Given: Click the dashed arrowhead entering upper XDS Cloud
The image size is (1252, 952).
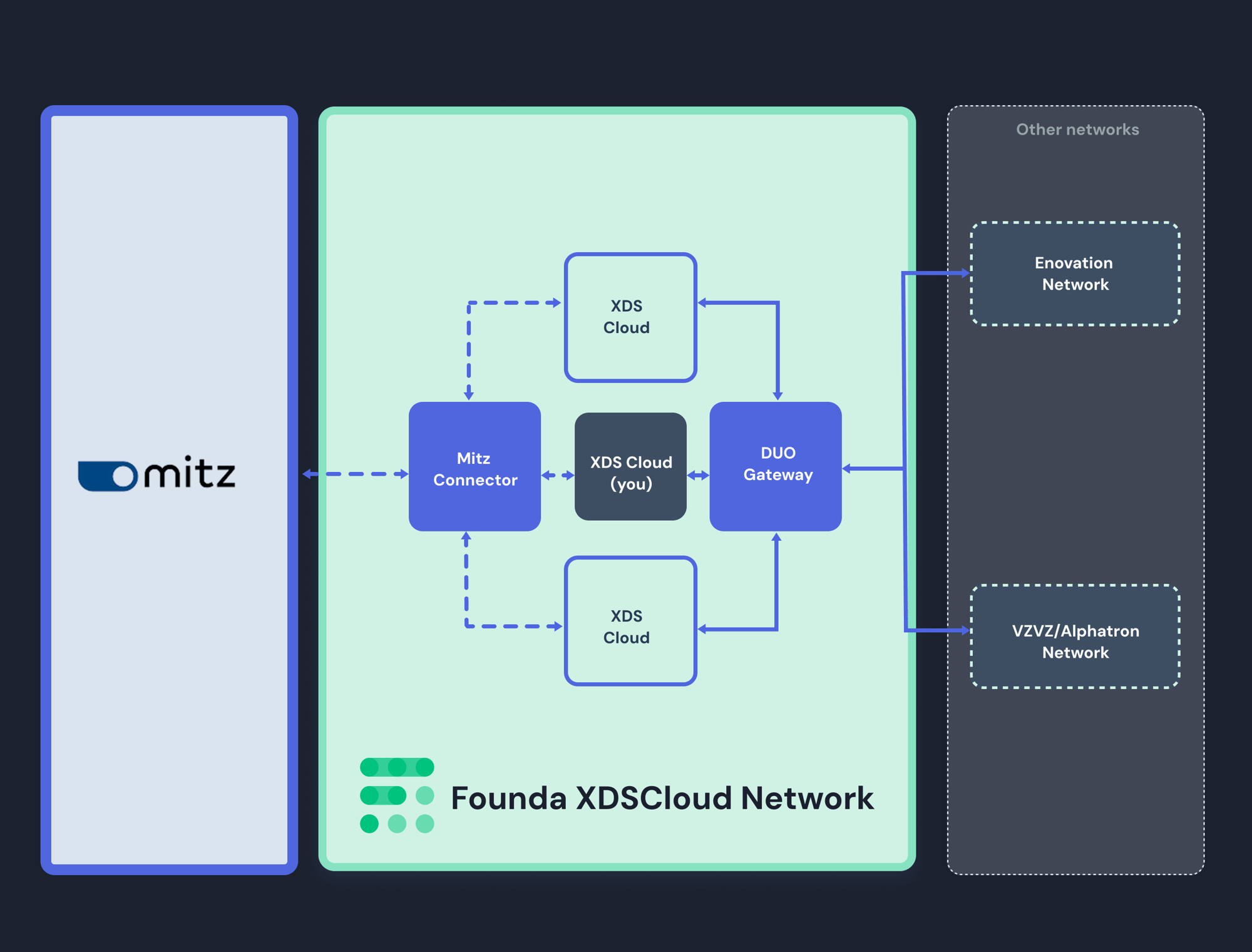Looking at the screenshot, I should tap(557, 302).
